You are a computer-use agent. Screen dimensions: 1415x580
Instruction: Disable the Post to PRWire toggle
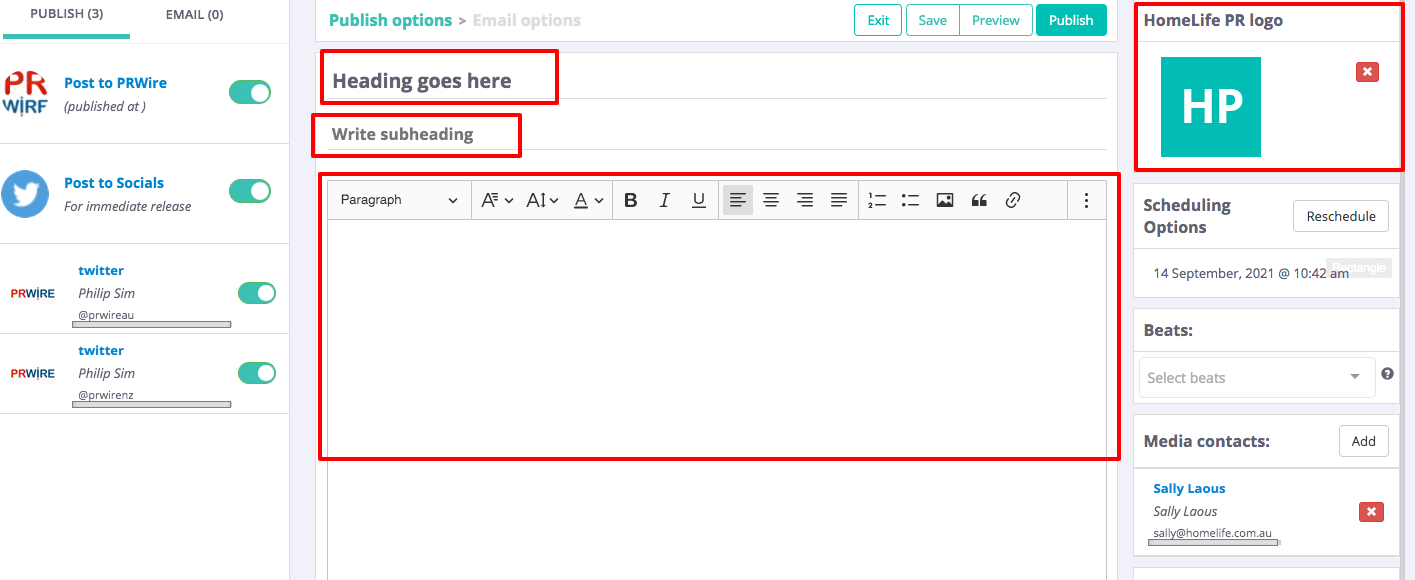tap(250, 93)
